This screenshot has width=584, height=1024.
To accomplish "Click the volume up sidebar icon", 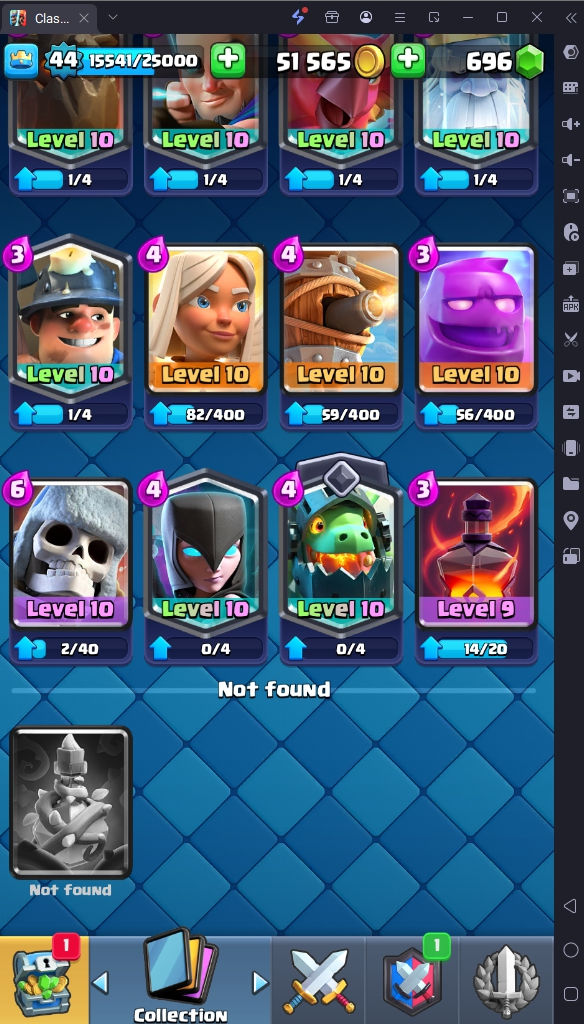I will pos(570,124).
